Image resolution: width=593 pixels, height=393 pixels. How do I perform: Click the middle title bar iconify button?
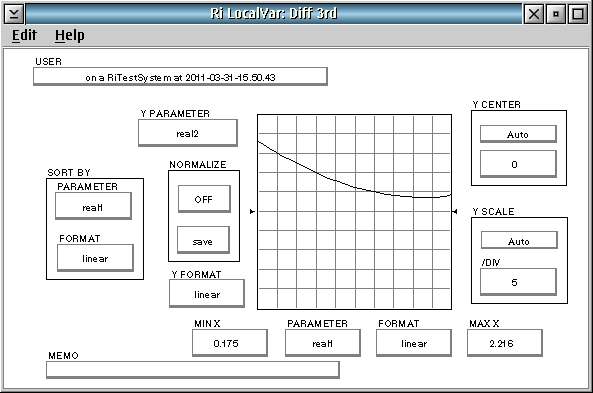[556, 14]
